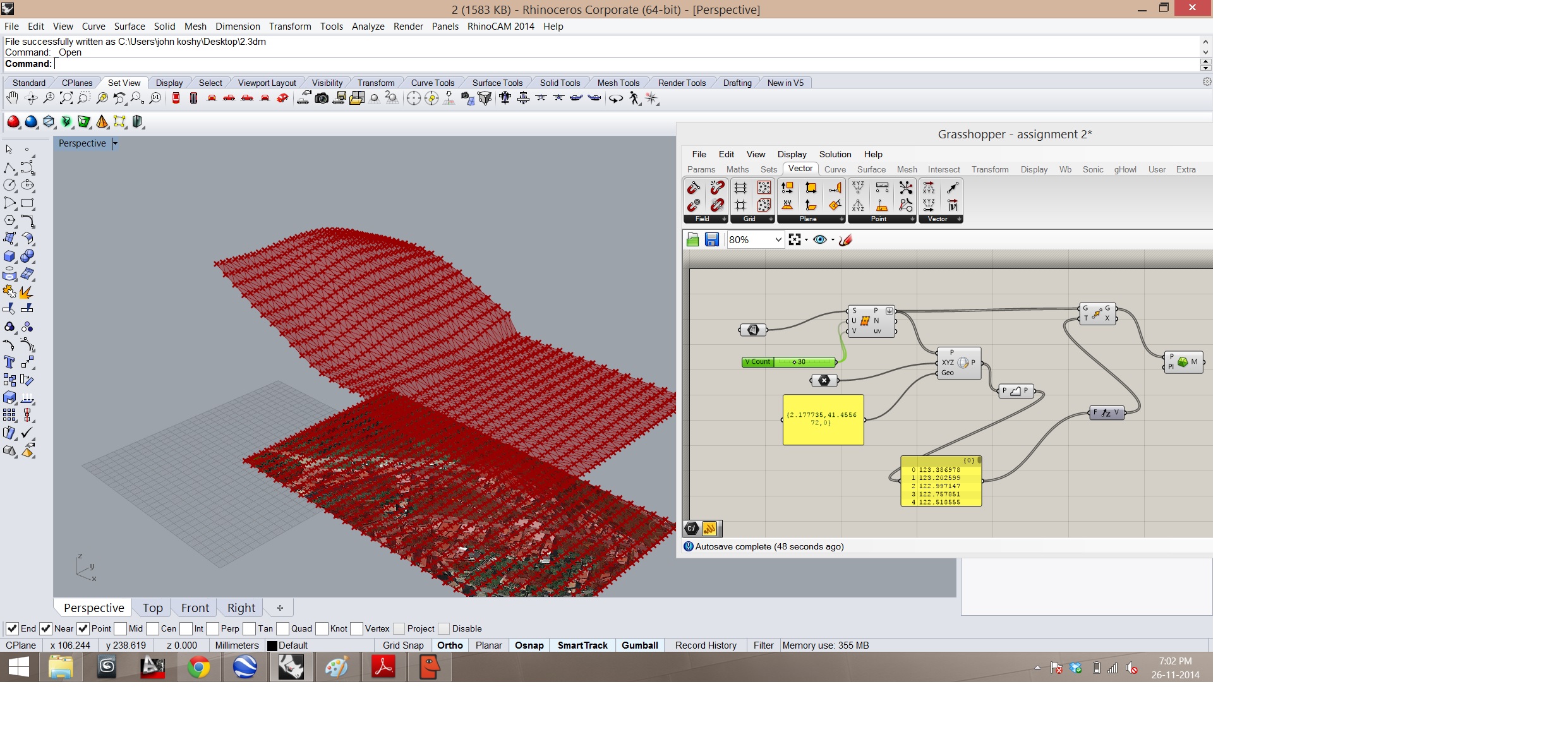Open the RhinoCAM 2014 menu
This screenshot has width=1568, height=732.
click(x=500, y=26)
